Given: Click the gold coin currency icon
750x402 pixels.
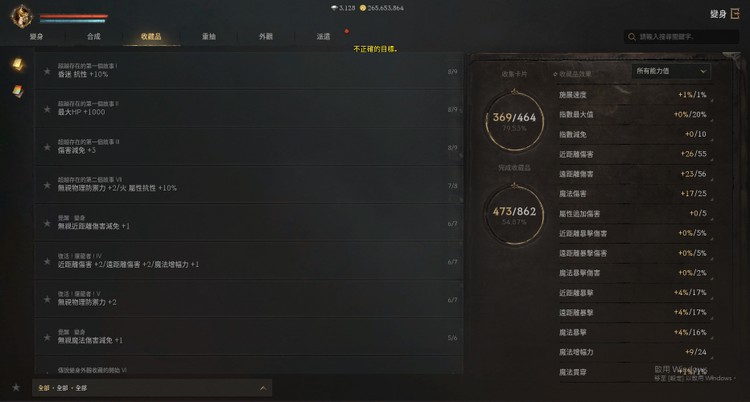Looking at the screenshot, I should click(x=363, y=8).
